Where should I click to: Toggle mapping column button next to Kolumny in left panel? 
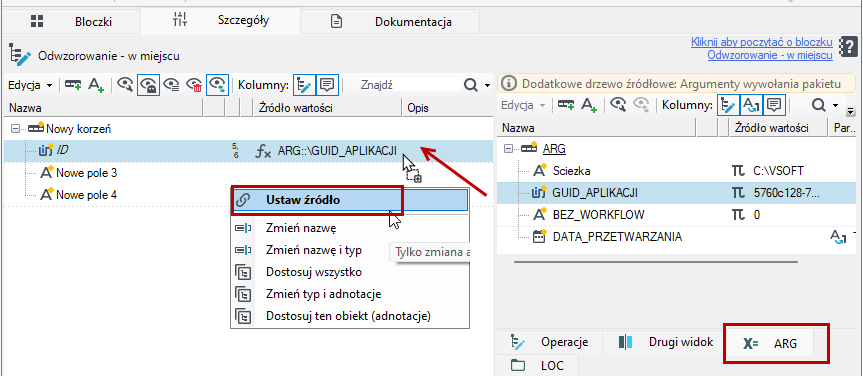click(303, 85)
